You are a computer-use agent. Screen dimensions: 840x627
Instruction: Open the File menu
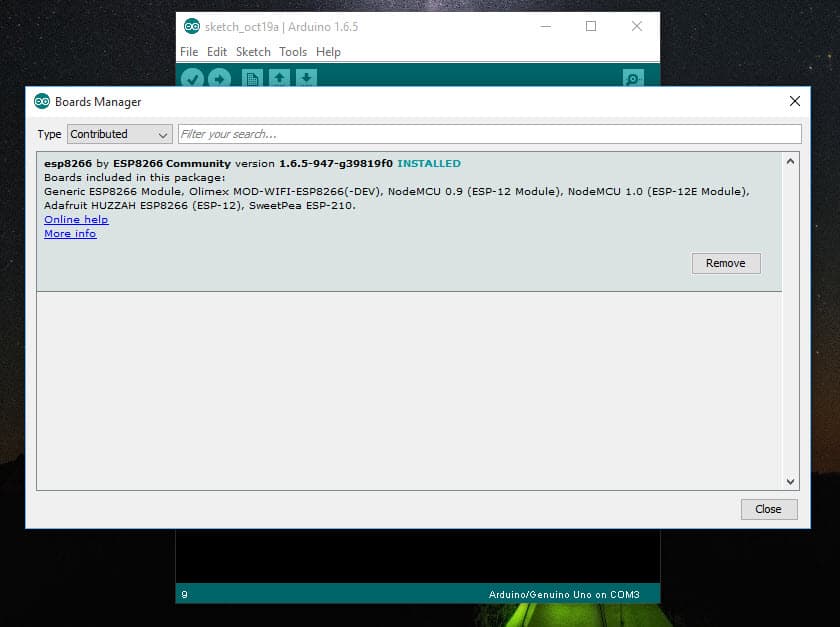(x=189, y=52)
